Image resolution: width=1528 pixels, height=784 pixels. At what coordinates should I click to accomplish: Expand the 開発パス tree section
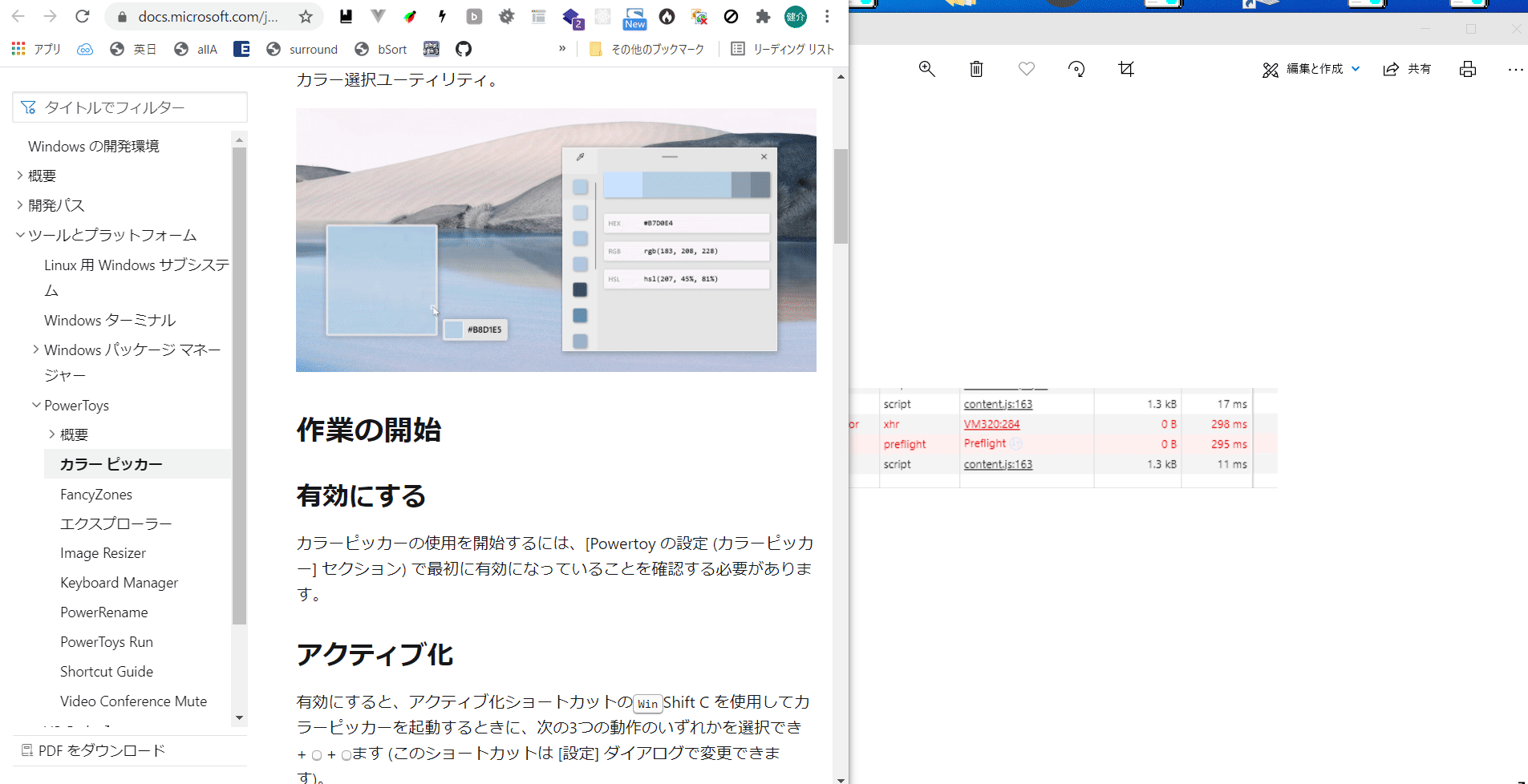(20, 205)
